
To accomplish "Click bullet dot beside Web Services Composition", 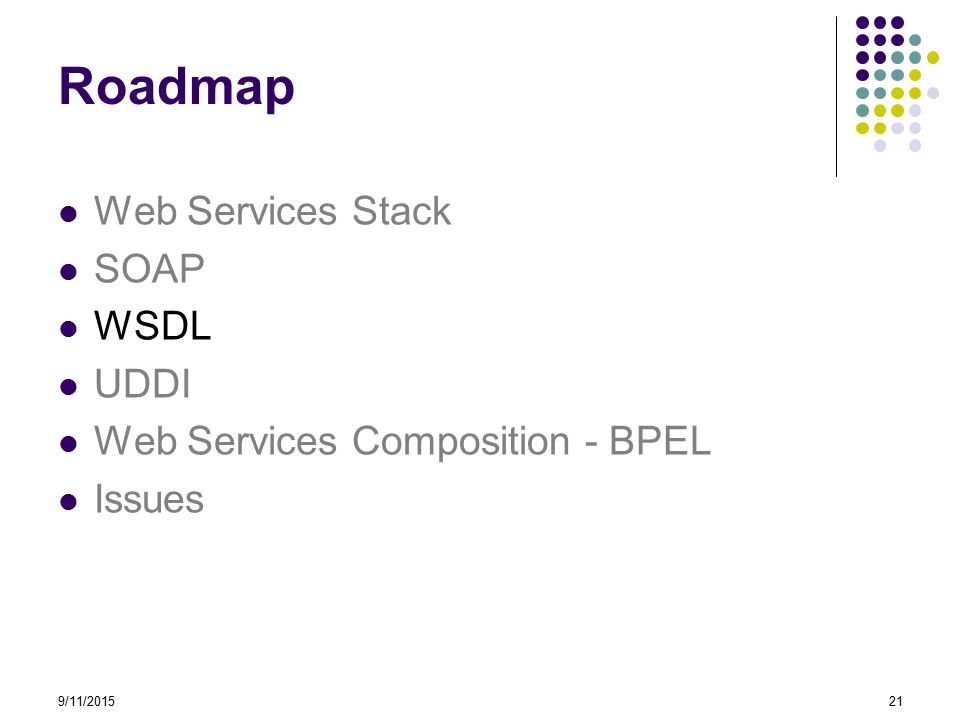I will [69, 444].
